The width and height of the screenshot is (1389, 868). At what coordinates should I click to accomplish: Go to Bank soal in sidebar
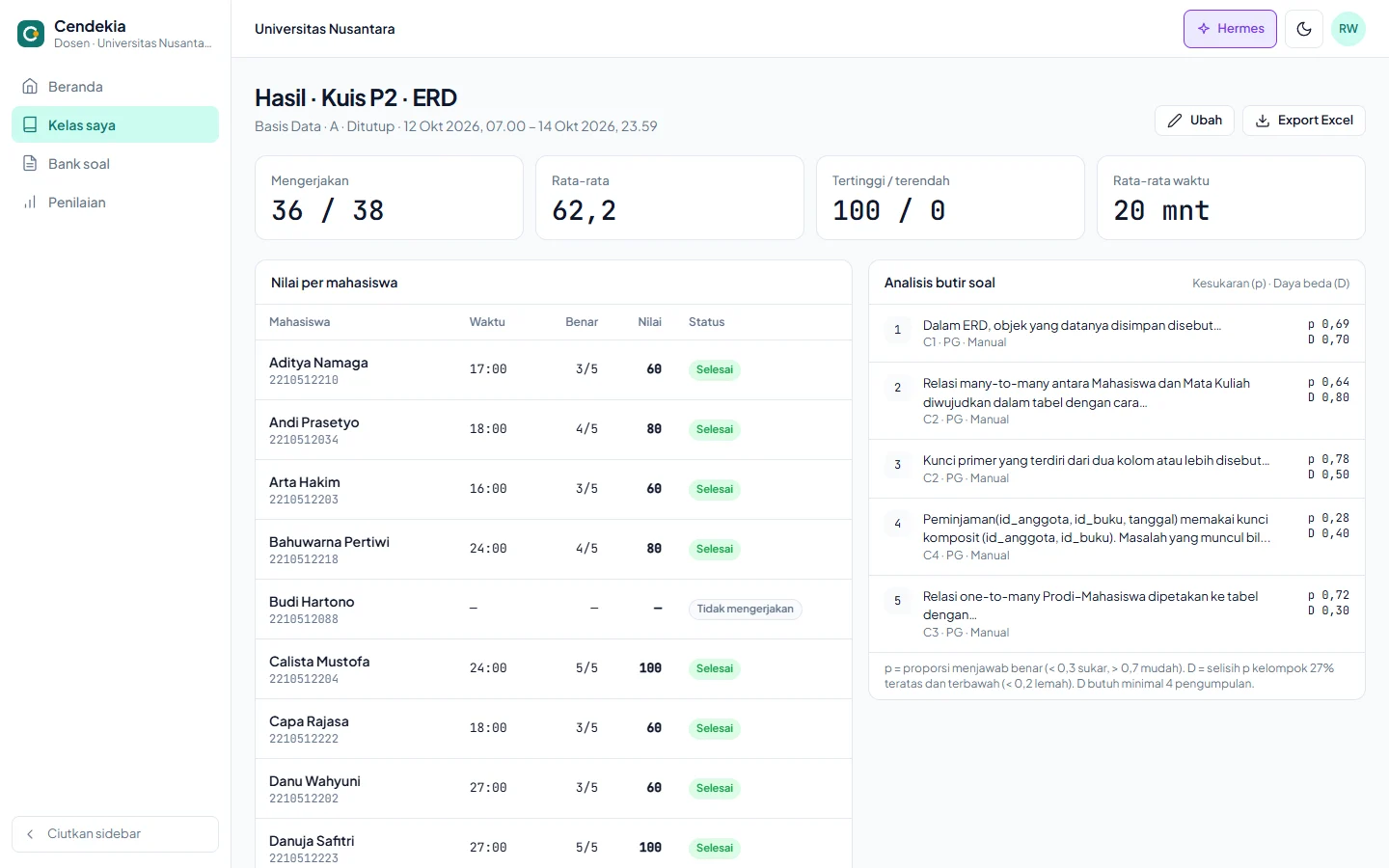[x=116, y=164]
